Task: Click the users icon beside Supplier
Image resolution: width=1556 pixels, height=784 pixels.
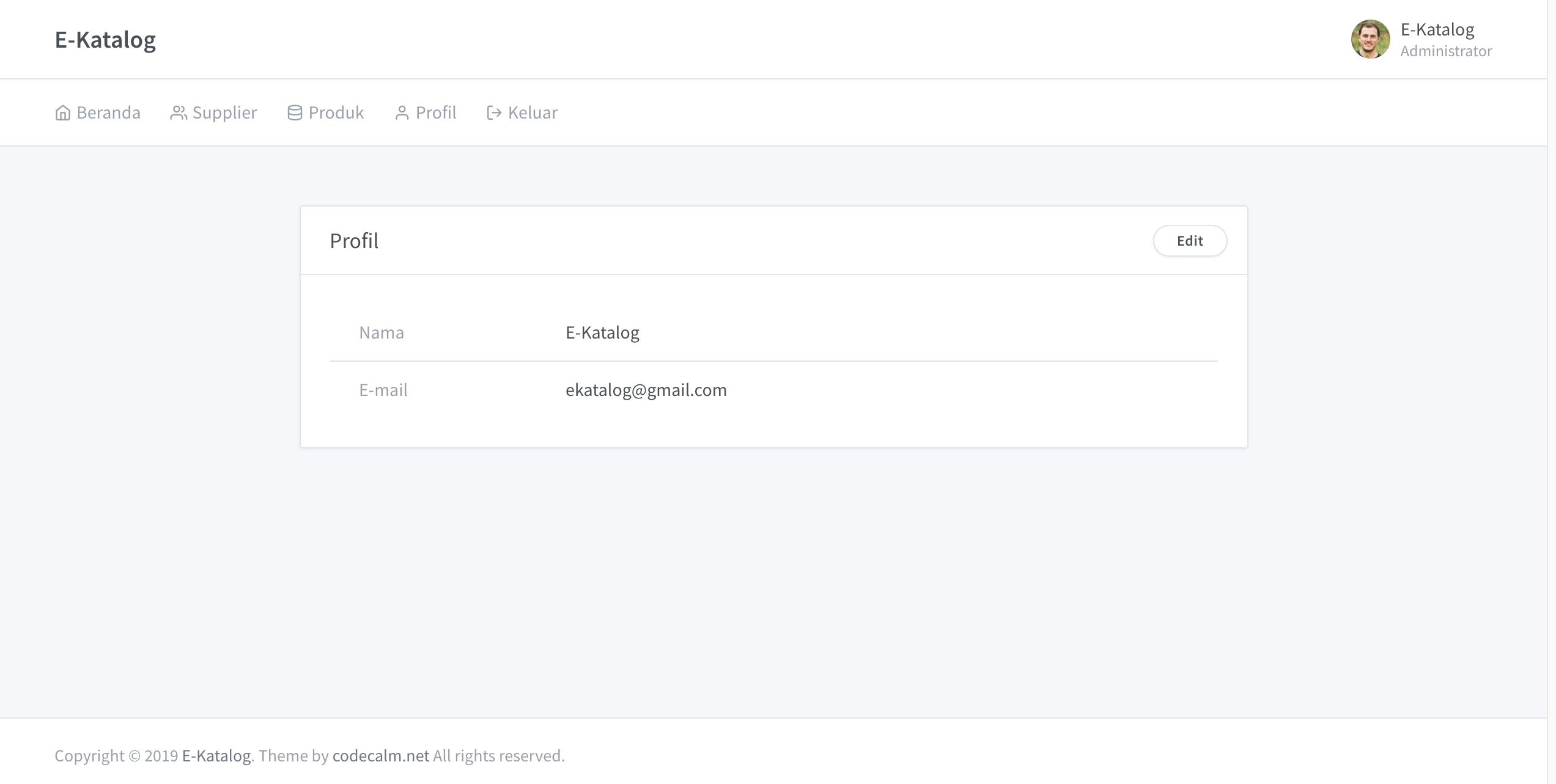Action: [178, 113]
